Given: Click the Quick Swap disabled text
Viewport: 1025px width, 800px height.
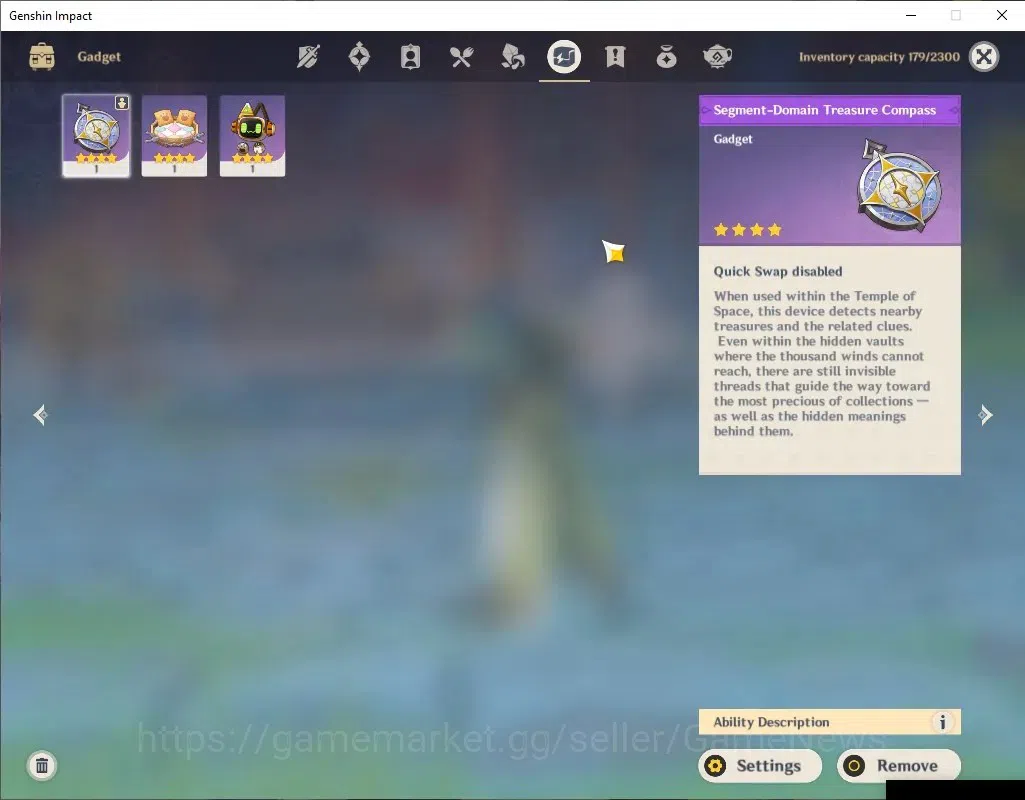Looking at the screenshot, I should coord(778,271).
